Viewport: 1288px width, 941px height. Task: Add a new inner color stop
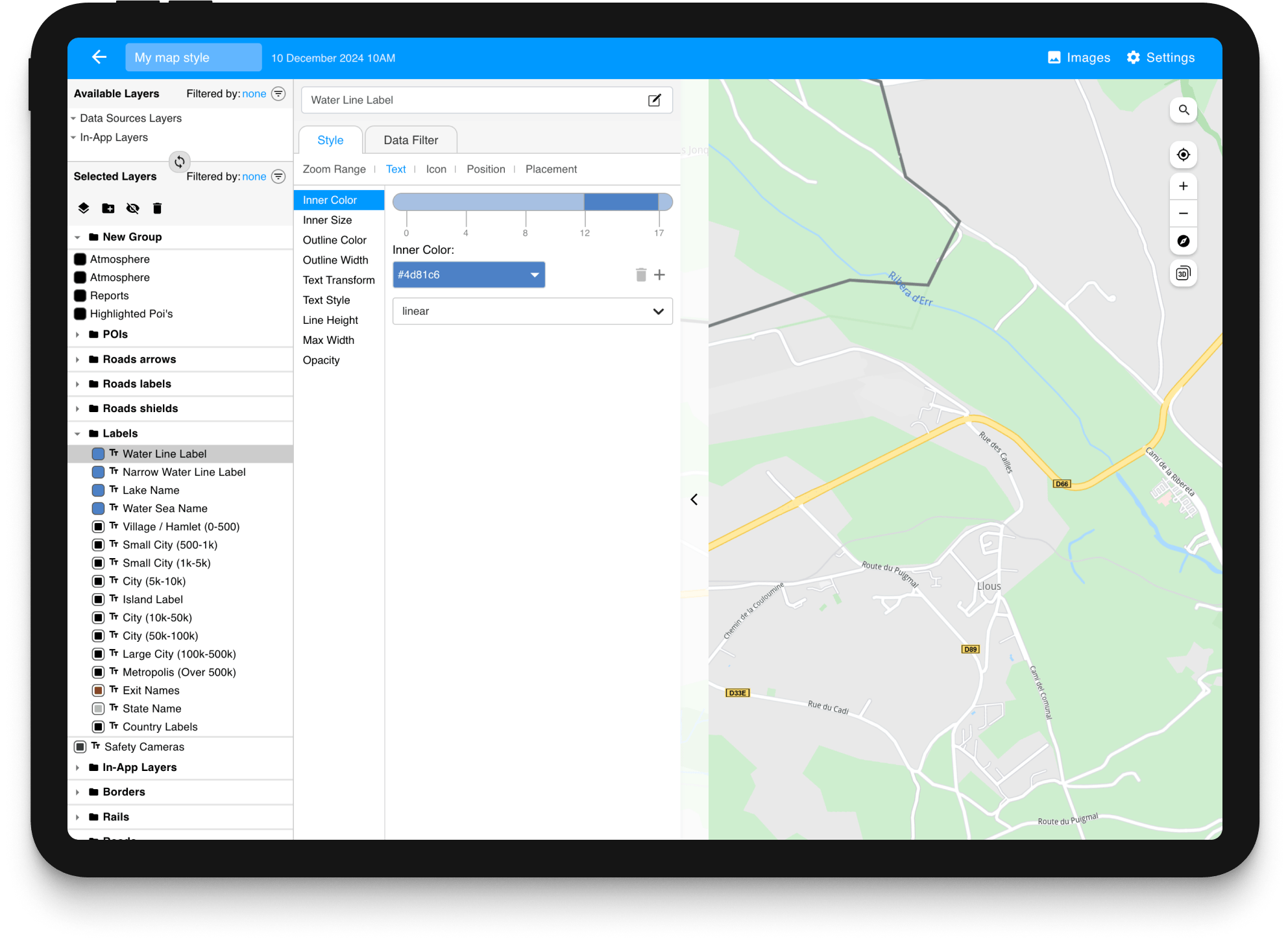pyautogui.click(x=660, y=275)
